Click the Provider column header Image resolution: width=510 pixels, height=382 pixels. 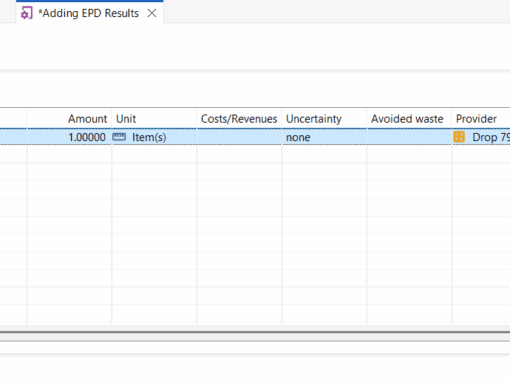tap(481, 119)
